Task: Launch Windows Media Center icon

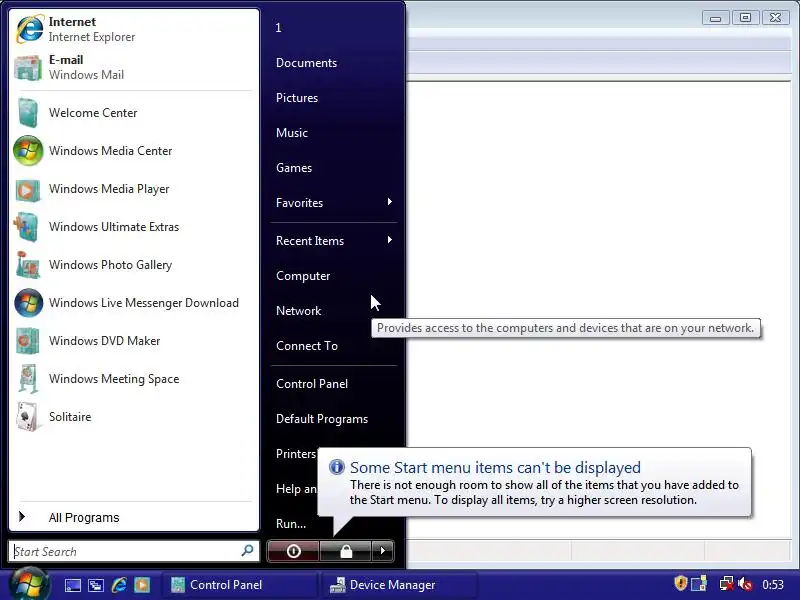Action: pyautogui.click(x=28, y=151)
